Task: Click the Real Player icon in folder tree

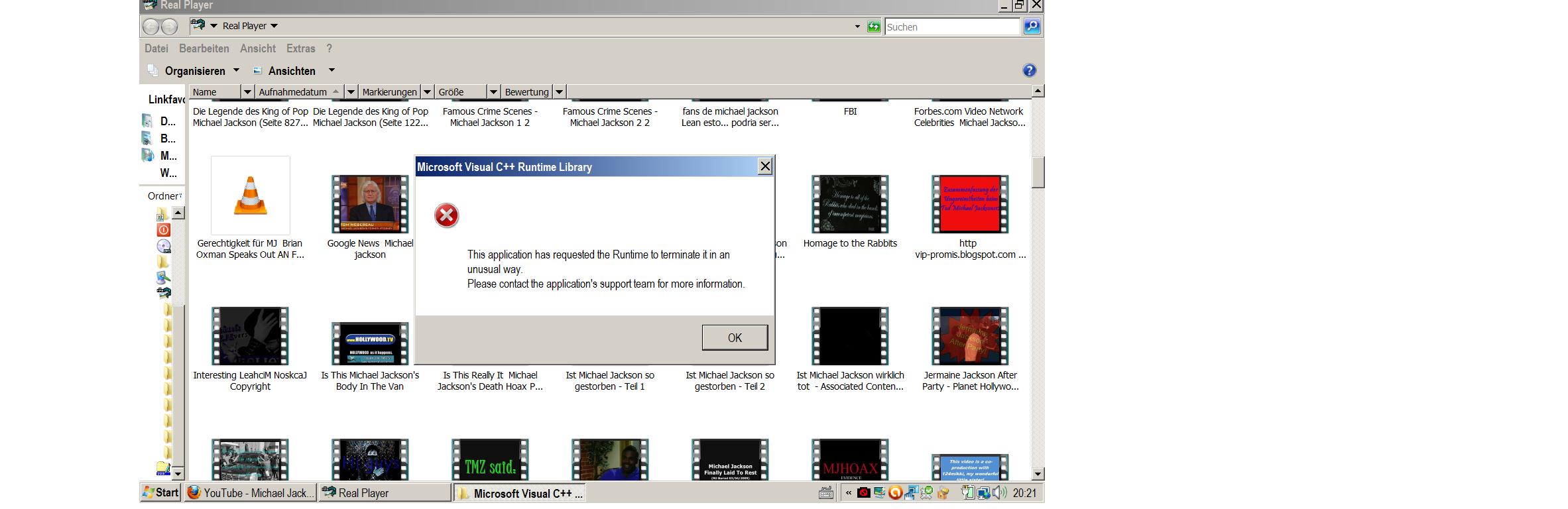Action: 163,292
